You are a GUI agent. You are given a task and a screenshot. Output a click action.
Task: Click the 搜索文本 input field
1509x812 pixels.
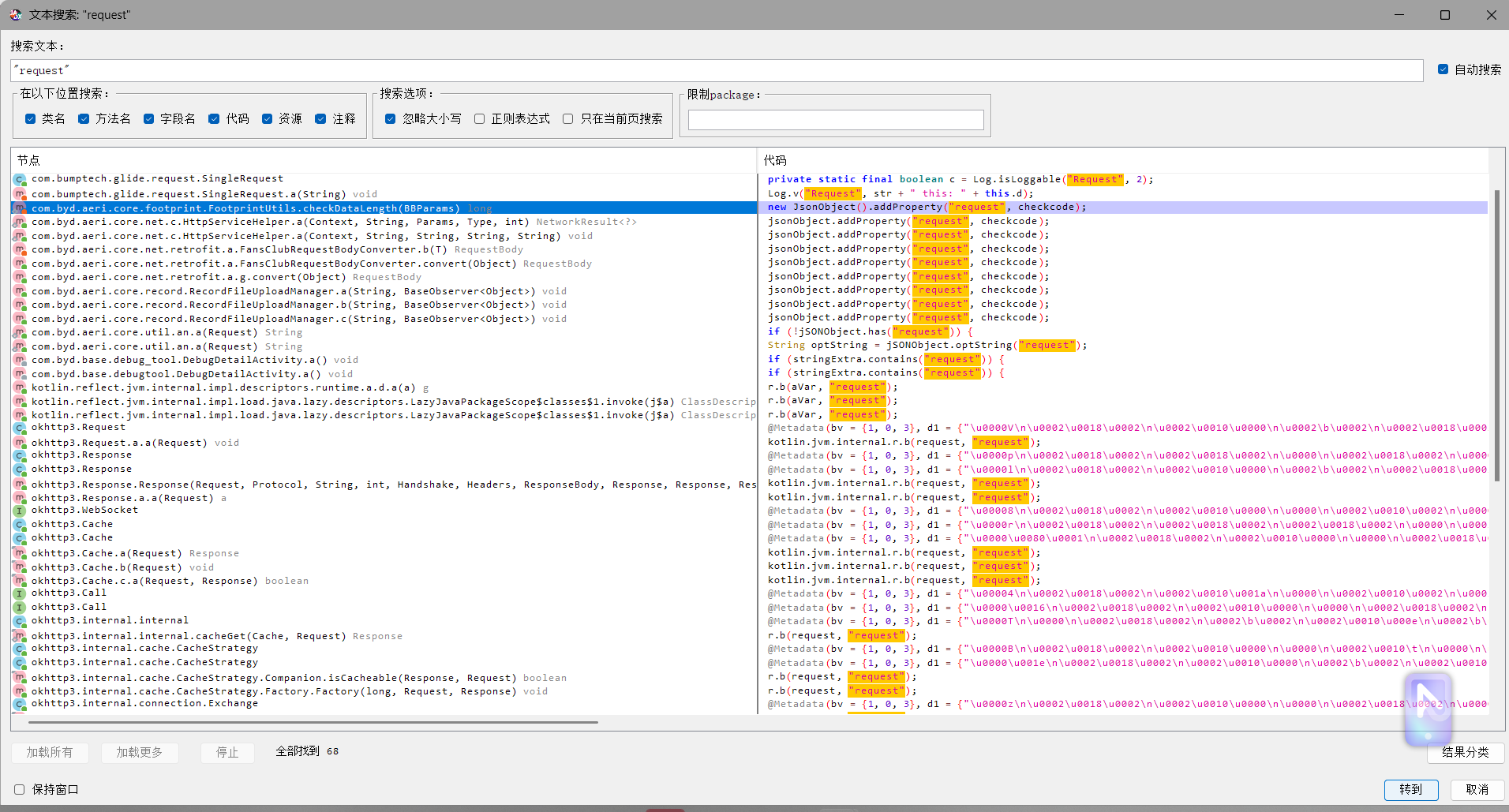717,70
